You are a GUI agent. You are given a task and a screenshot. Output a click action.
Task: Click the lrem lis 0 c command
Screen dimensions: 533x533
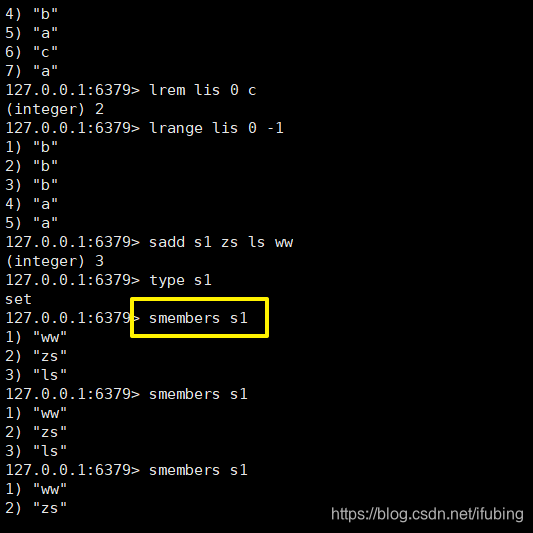click(x=202, y=90)
